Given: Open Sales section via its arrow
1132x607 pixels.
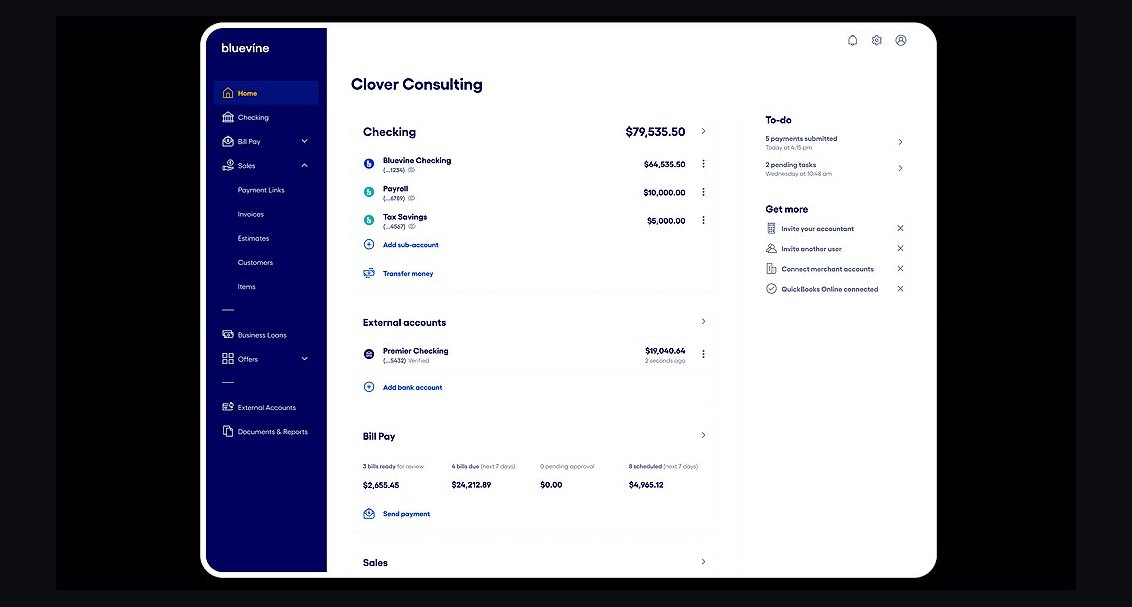Looking at the screenshot, I should click(x=703, y=562).
